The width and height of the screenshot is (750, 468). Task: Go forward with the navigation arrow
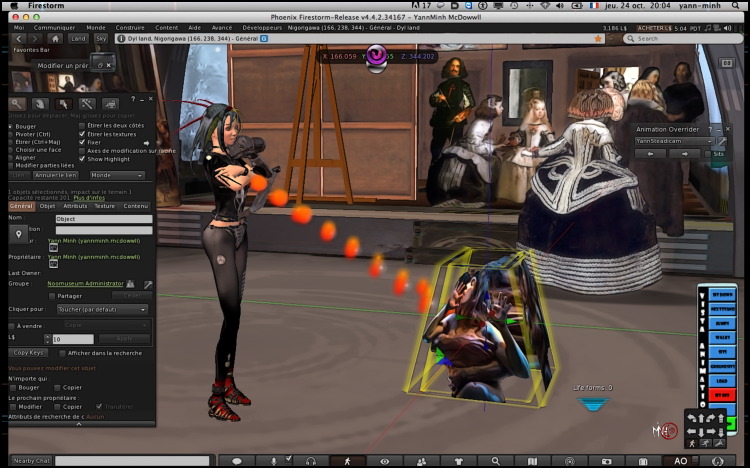[x=34, y=39]
